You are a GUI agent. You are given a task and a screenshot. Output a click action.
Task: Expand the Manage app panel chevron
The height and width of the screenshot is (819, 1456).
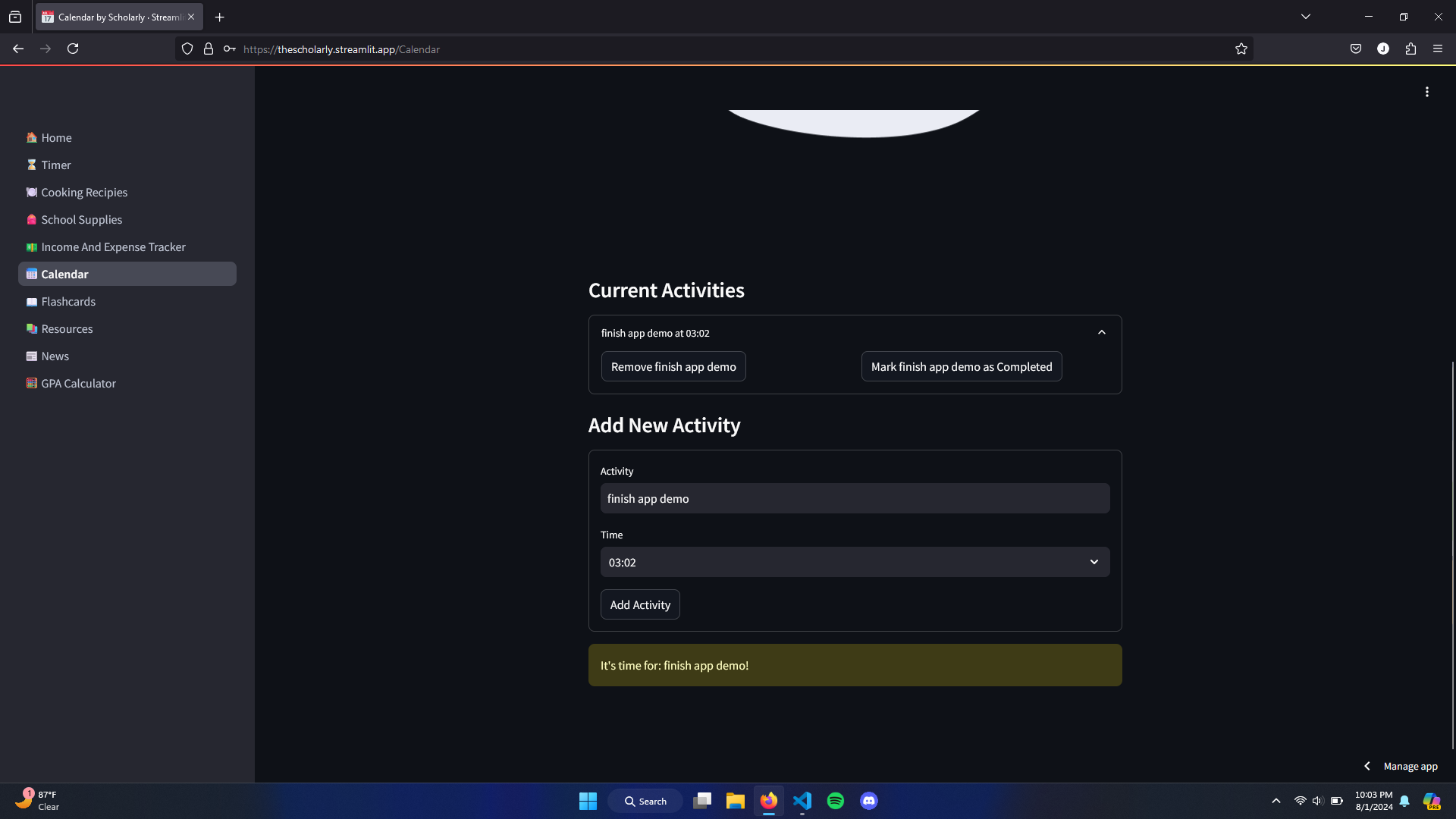pos(1367,766)
